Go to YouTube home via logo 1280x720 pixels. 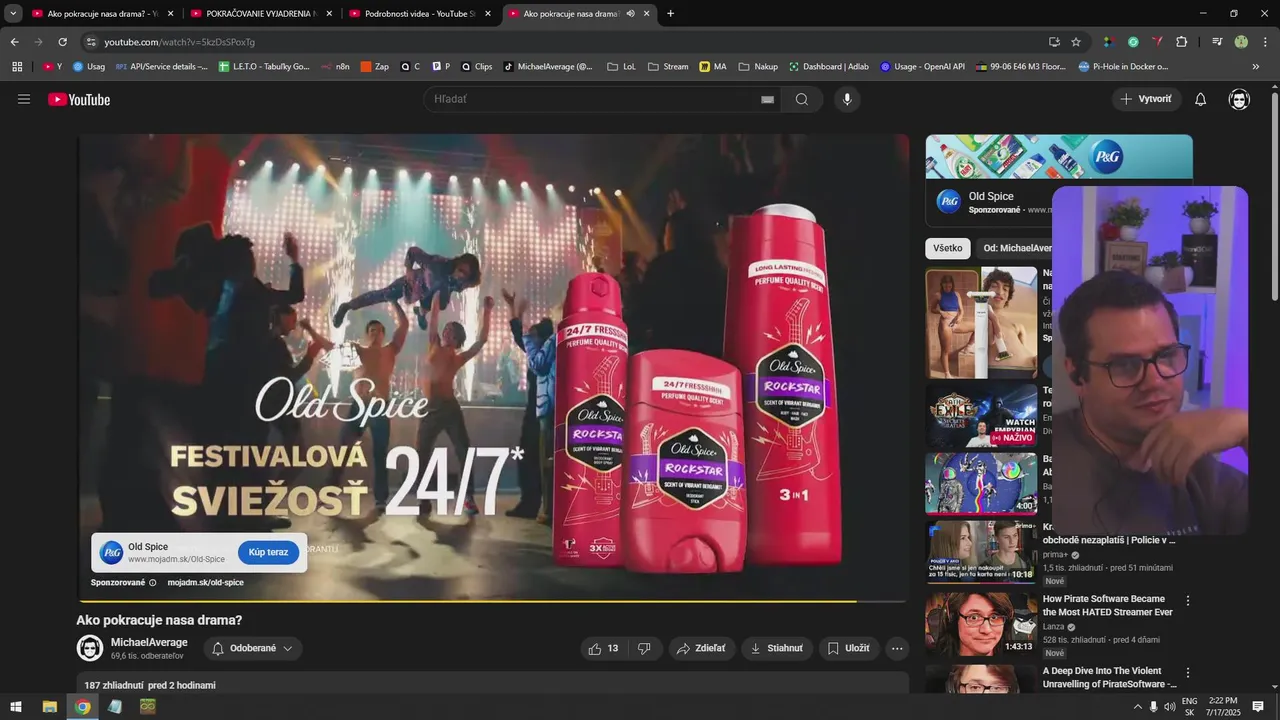click(79, 99)
